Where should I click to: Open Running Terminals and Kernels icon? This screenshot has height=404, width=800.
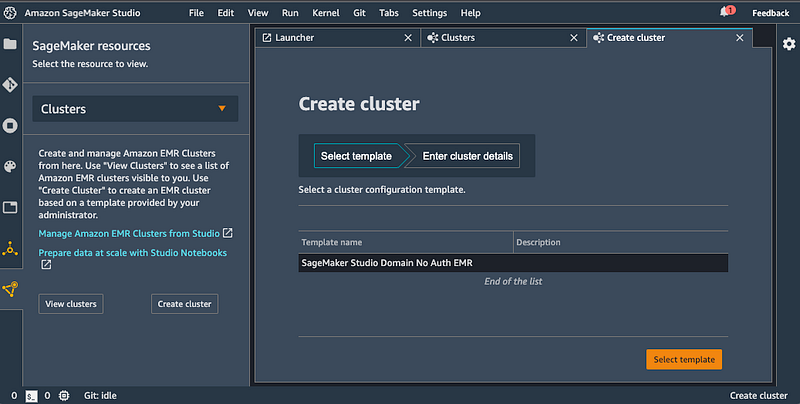click(10, 126)
